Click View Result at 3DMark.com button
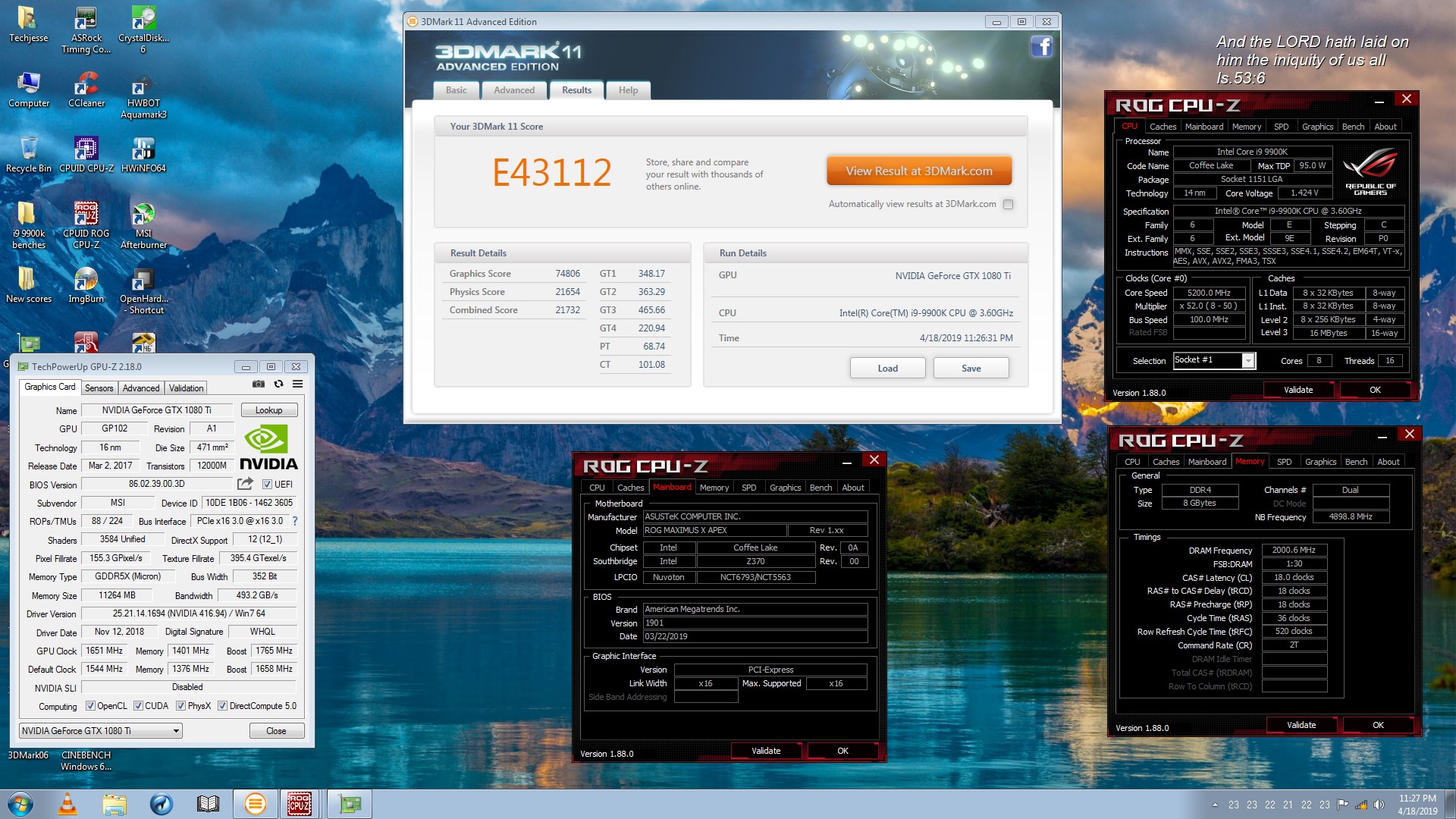The height and width of the screenshot is (819, 1456). point(919,171)
